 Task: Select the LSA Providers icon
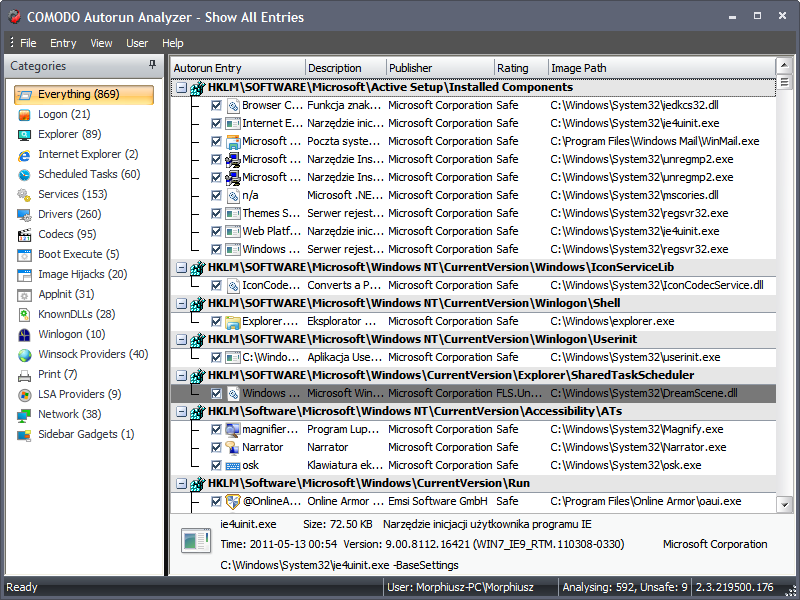pyautogui.click(x=24, y=395)
